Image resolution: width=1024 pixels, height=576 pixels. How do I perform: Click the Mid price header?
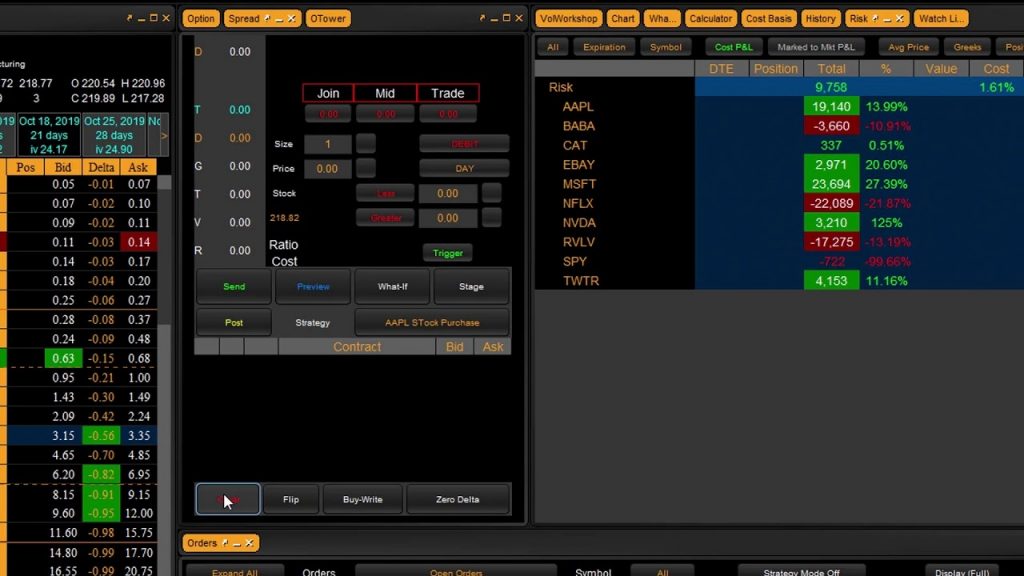385,93
